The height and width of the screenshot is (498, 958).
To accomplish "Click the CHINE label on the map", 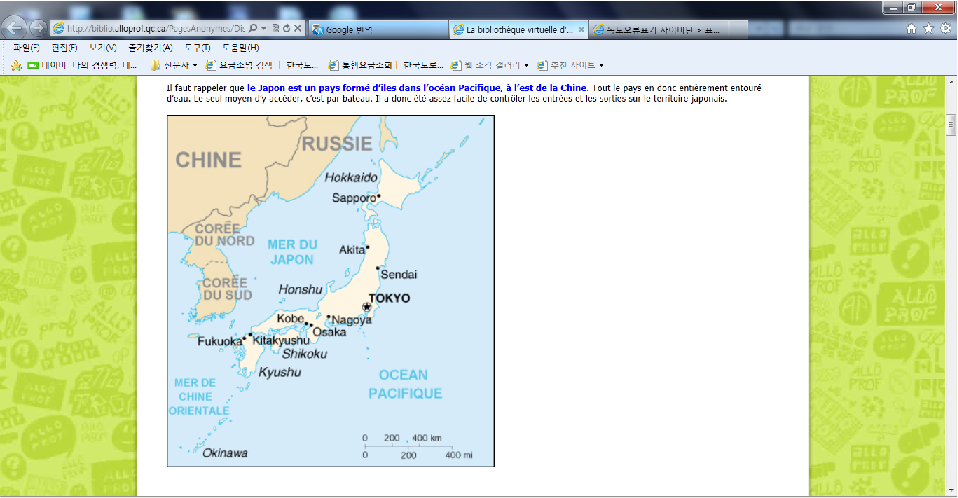I will pos(208,160).
